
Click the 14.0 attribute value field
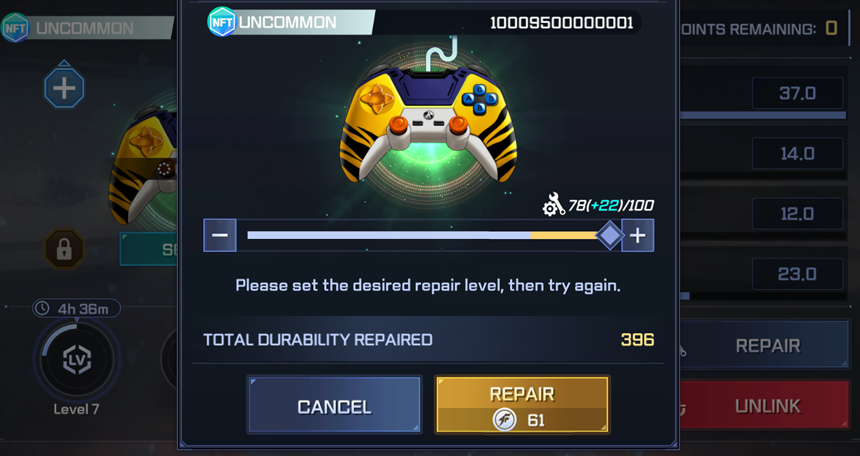coord(797,153)
